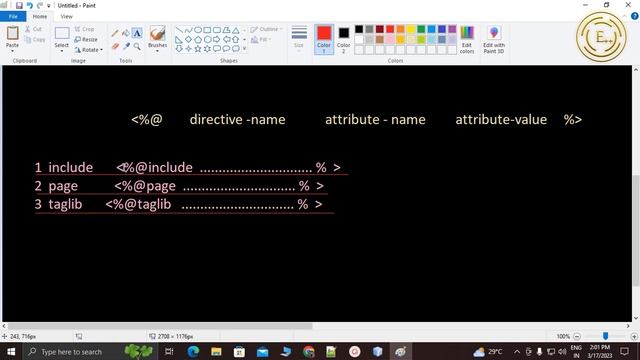
Task: Select the Pencil tool
Action: pyautogui.click(x=115, y=33)
